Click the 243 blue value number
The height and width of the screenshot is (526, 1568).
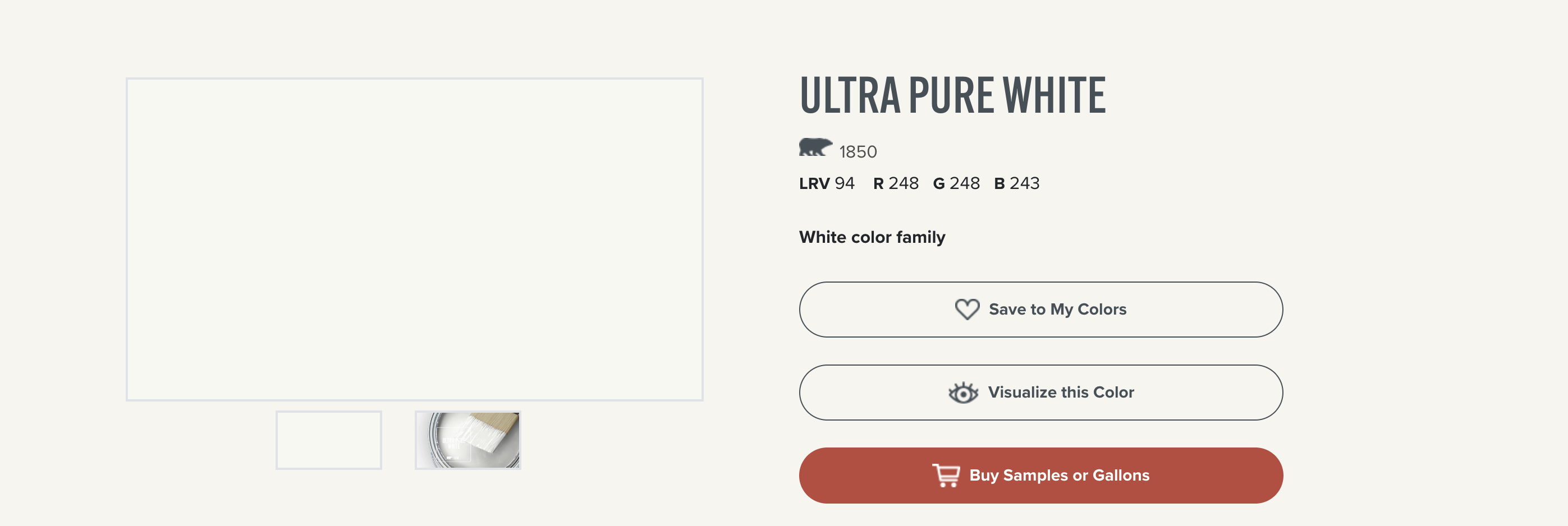click(x=1024, y=183)
